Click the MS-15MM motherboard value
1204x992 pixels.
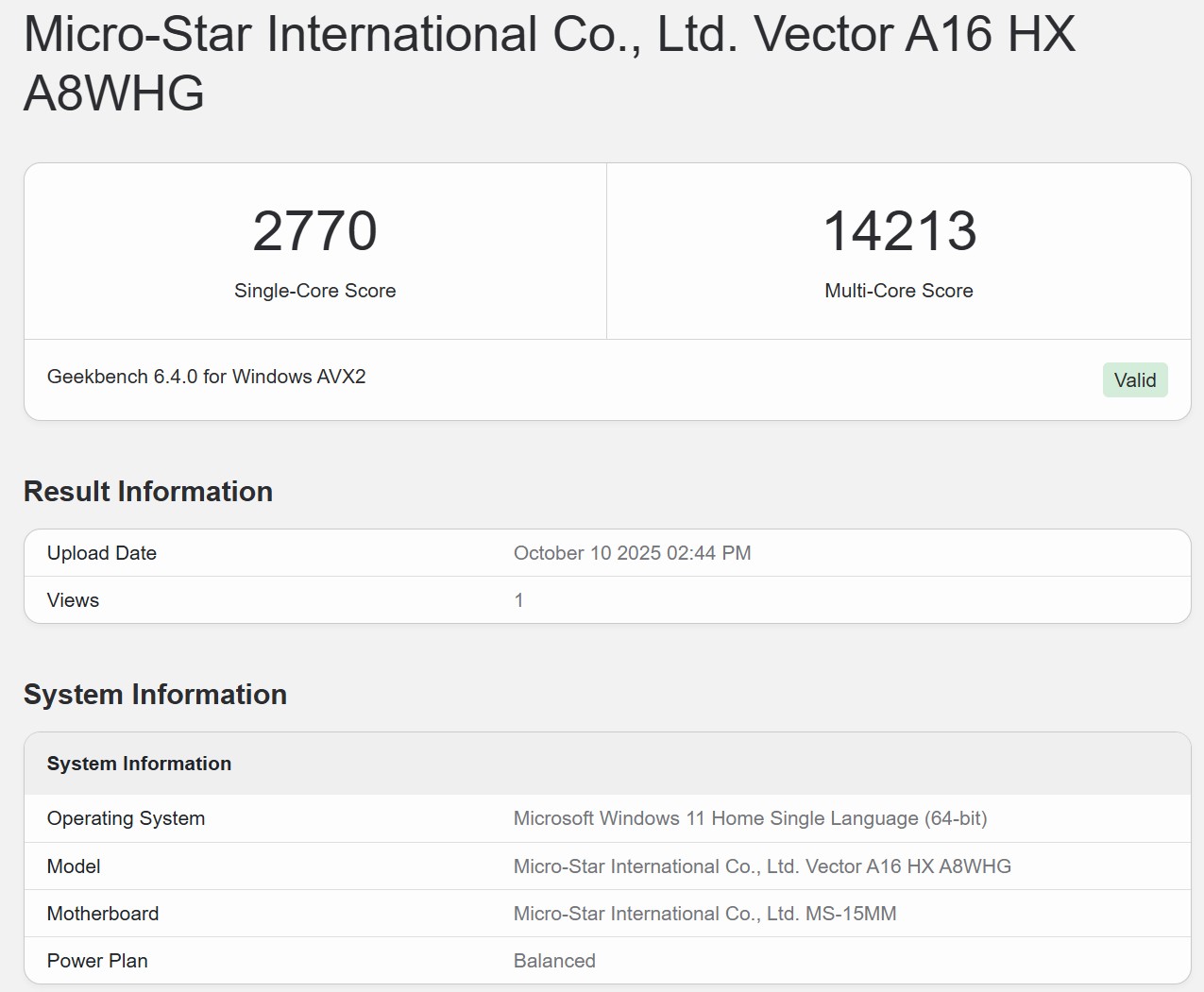point(704,914)
